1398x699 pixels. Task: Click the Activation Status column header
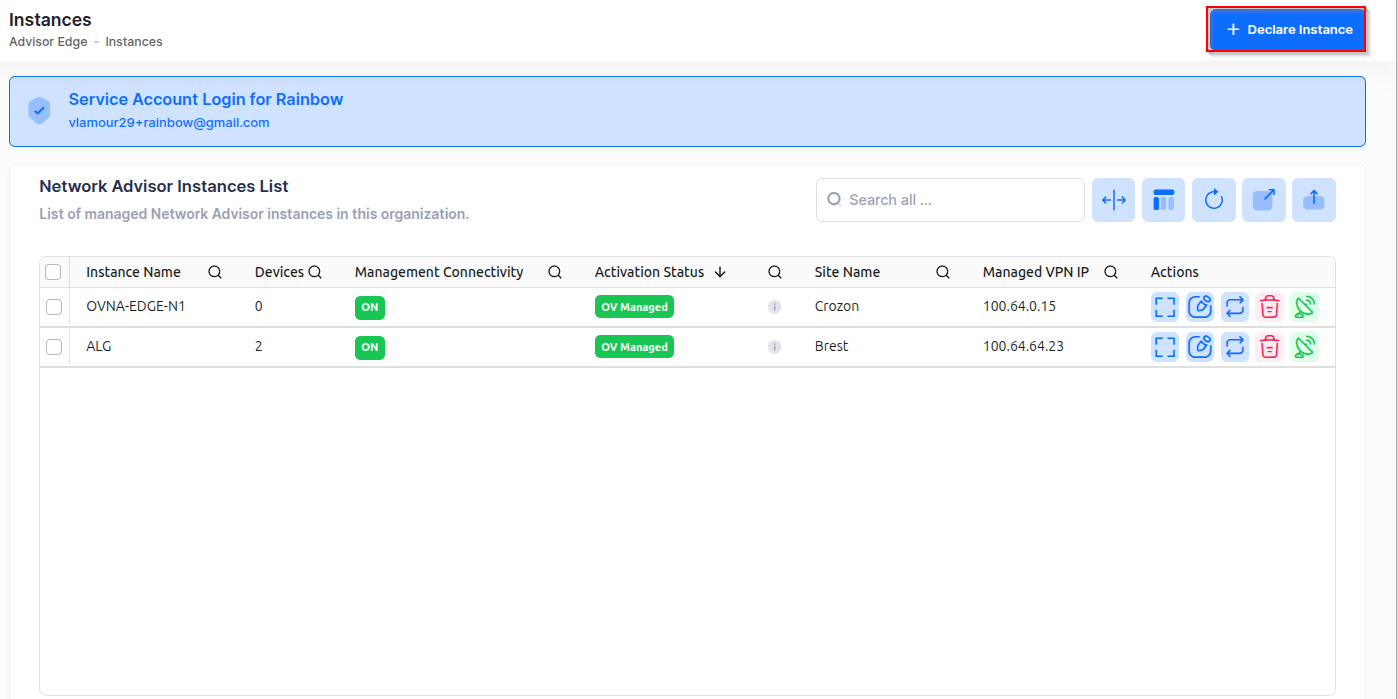649,272
